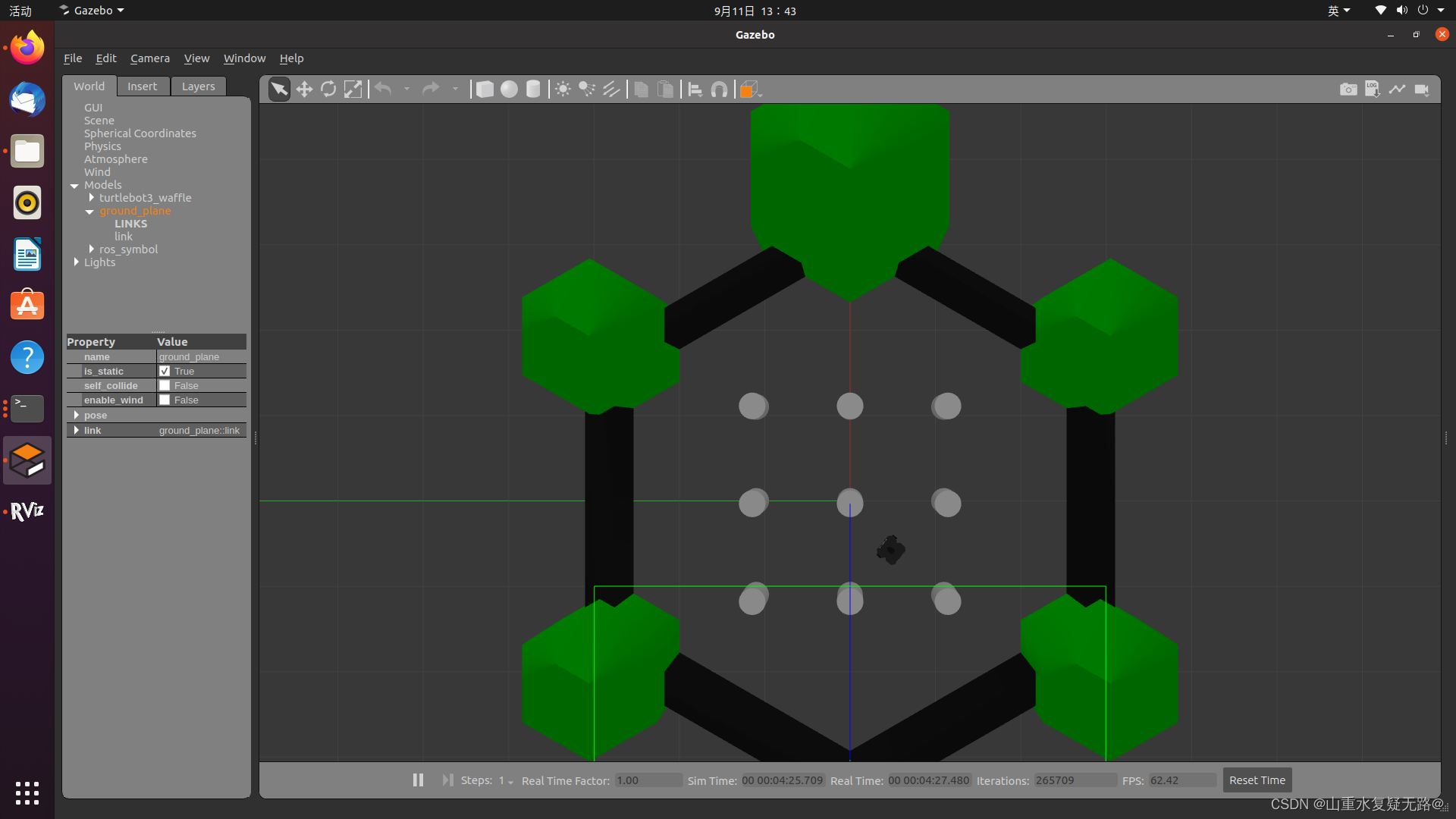The width and height of the screenshot is (1456, 819).
Task: Activate the scale mode tool
Action: click(353, 89)
